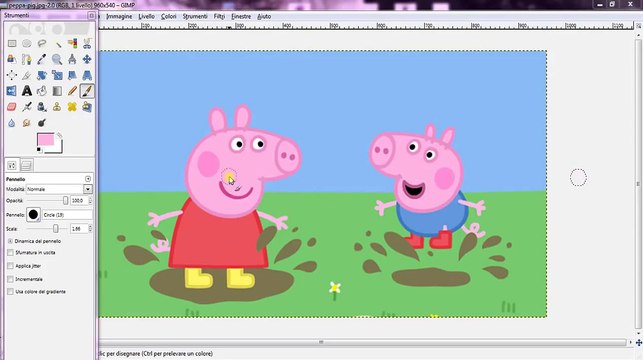The height and width of the screenshot is (360, 643).
Task: Select the Color Picker eyedropper tool
Action: 42,59
